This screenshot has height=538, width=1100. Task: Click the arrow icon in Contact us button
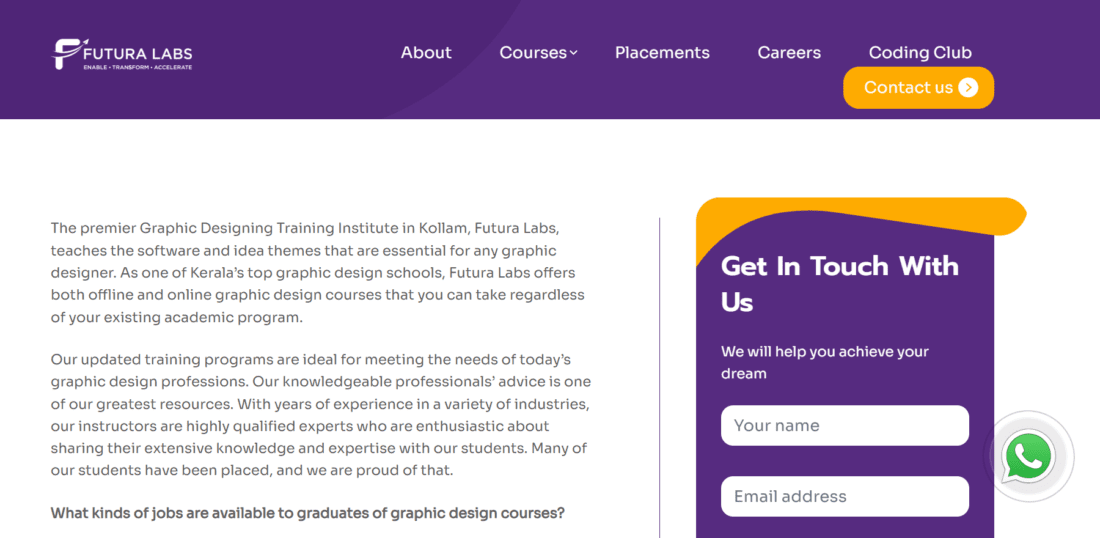click(x=967, y=88)
